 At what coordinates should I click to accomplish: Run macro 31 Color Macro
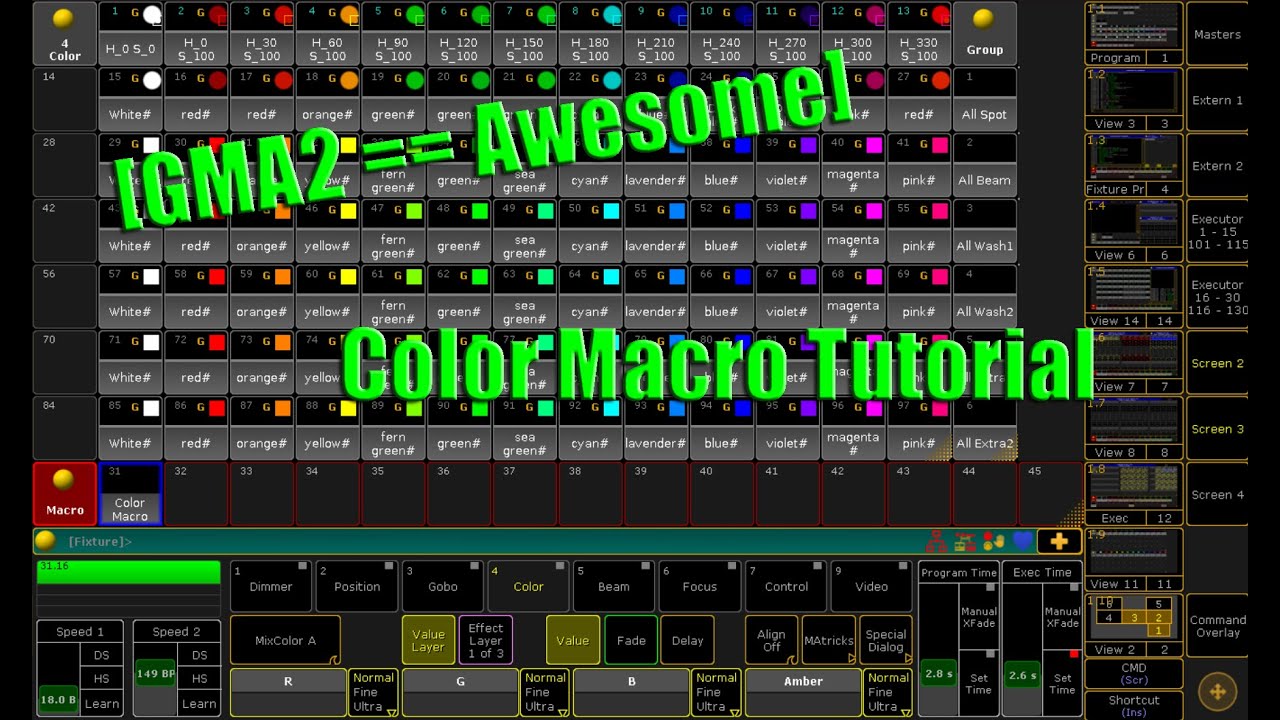(130, 494)
